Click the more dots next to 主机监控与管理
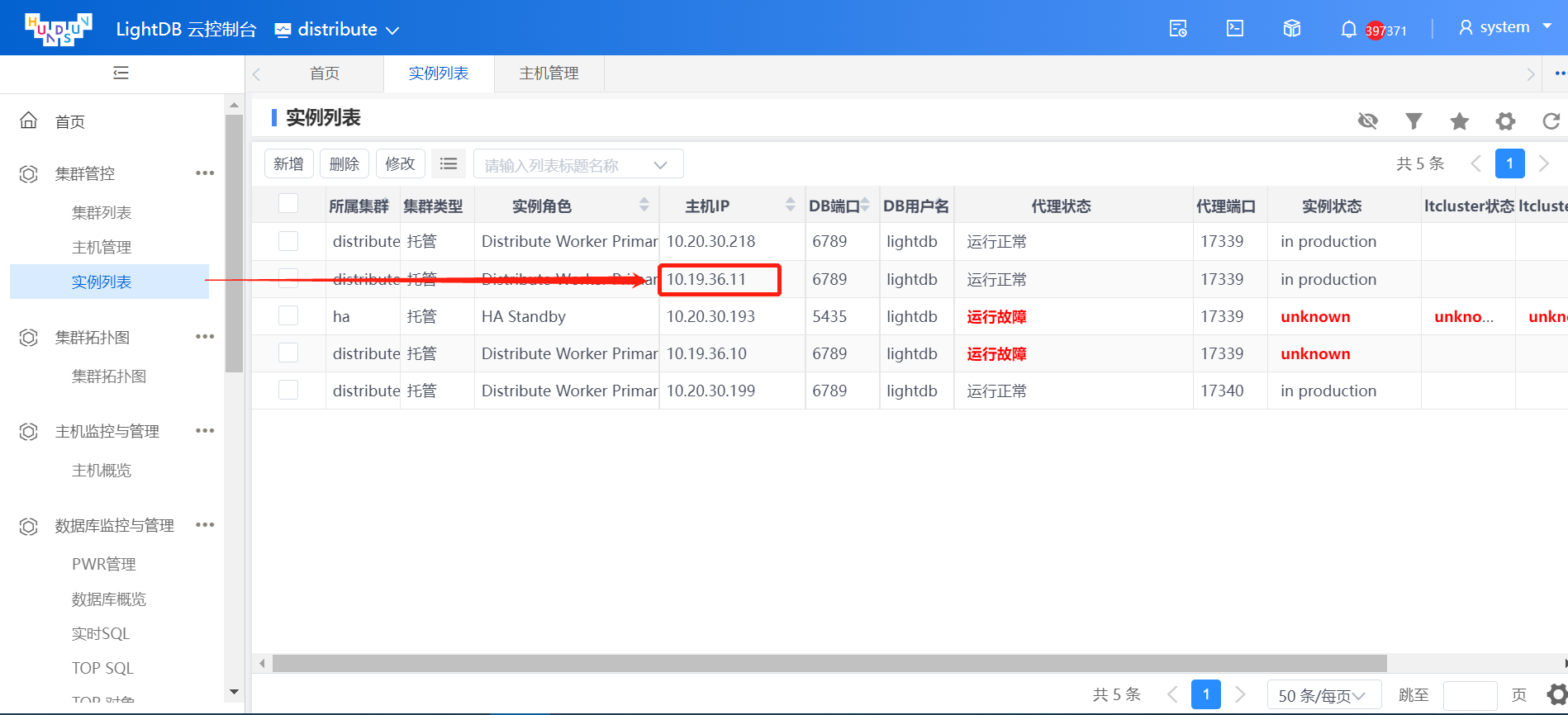Screen dimensions: 1568x715 205,431
